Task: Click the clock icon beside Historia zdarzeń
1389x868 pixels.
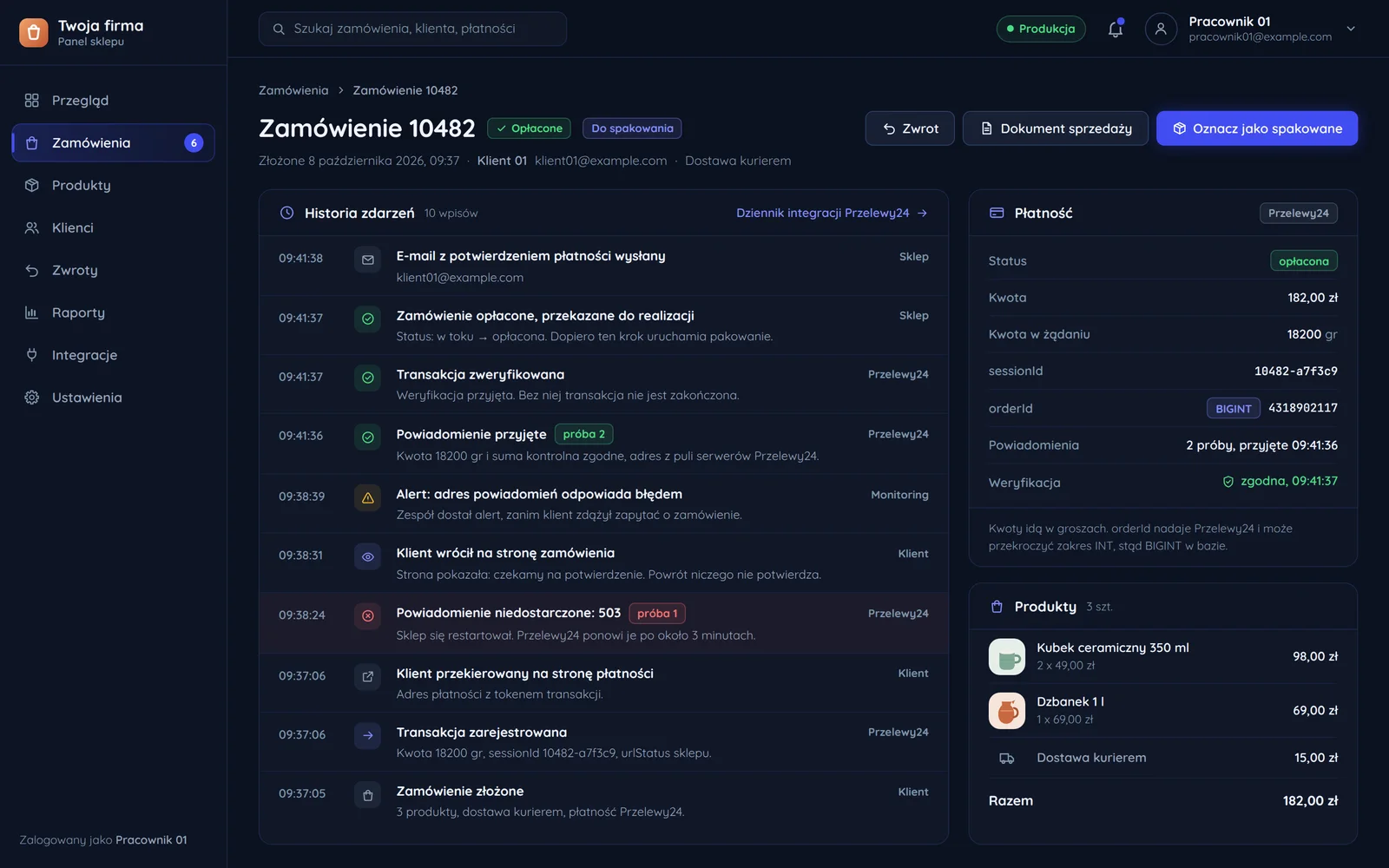Action: tap(286, 213)
